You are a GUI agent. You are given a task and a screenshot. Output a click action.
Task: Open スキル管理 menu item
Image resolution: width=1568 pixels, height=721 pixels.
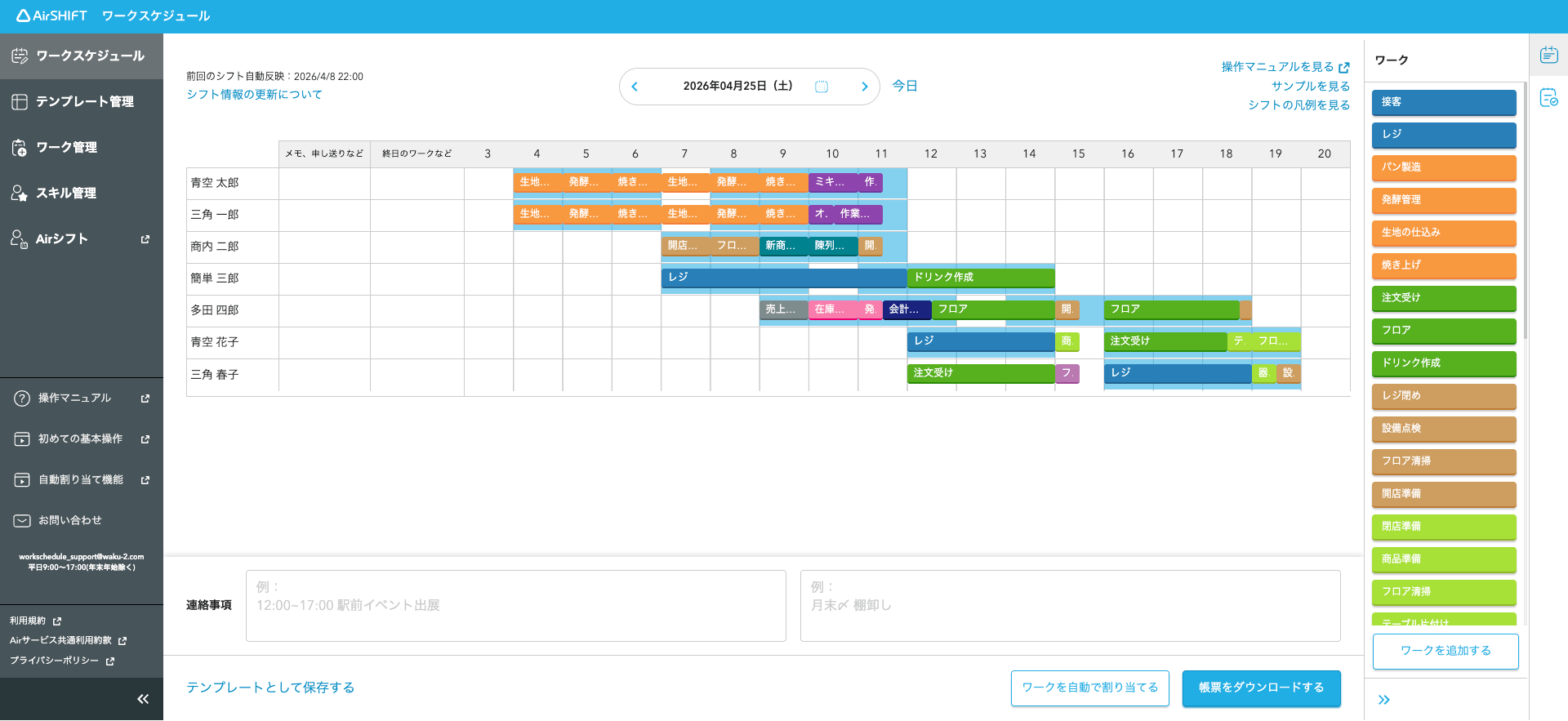pyautogui.click(x=82, y=193)
